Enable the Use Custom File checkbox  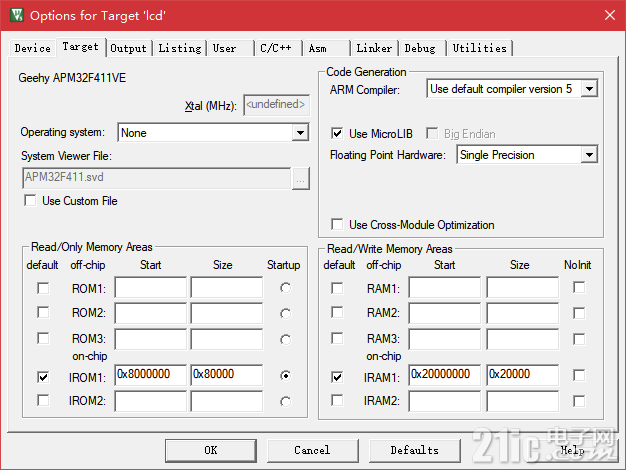point(30,200)
